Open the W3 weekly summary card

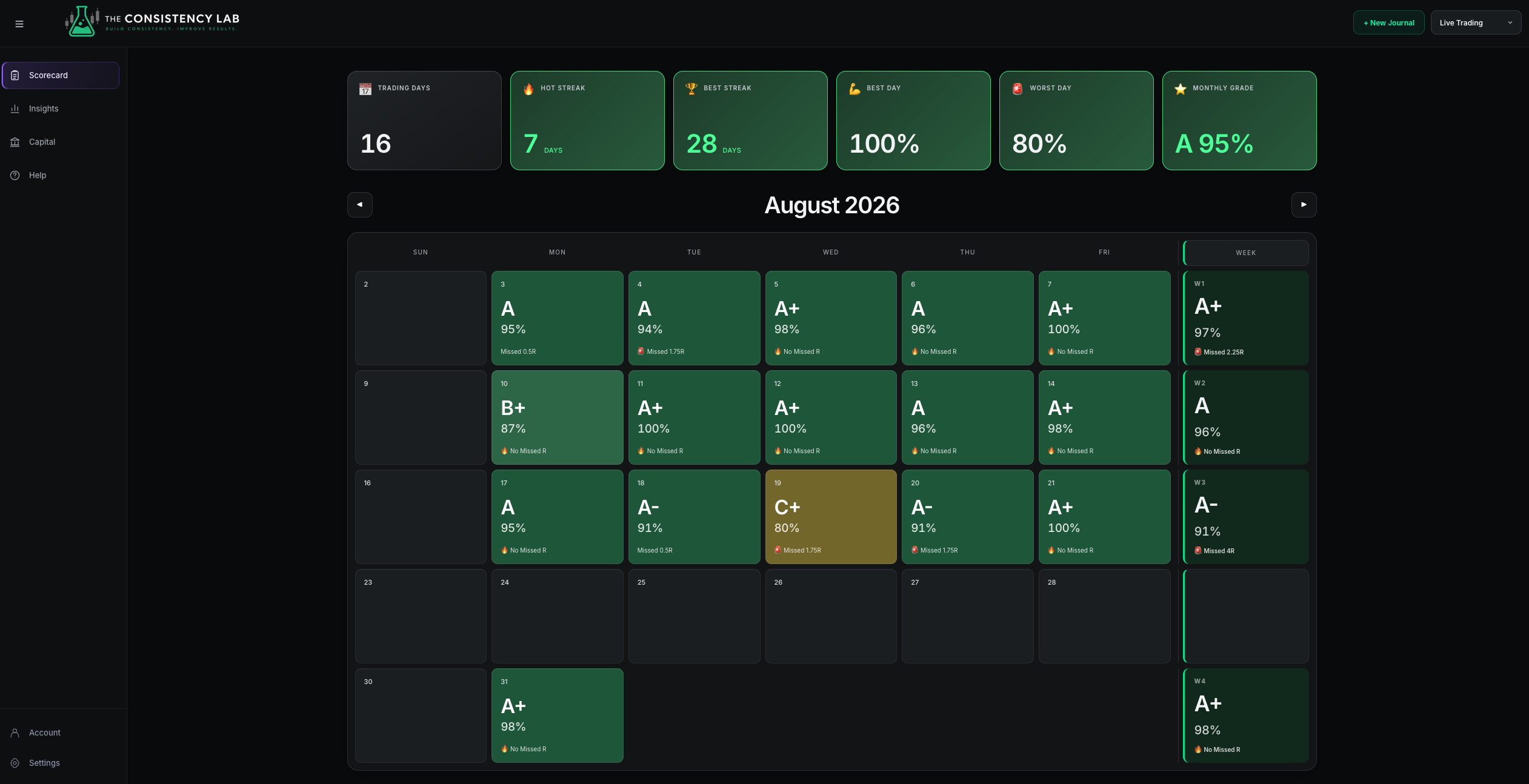click(x=1246, y=517)
